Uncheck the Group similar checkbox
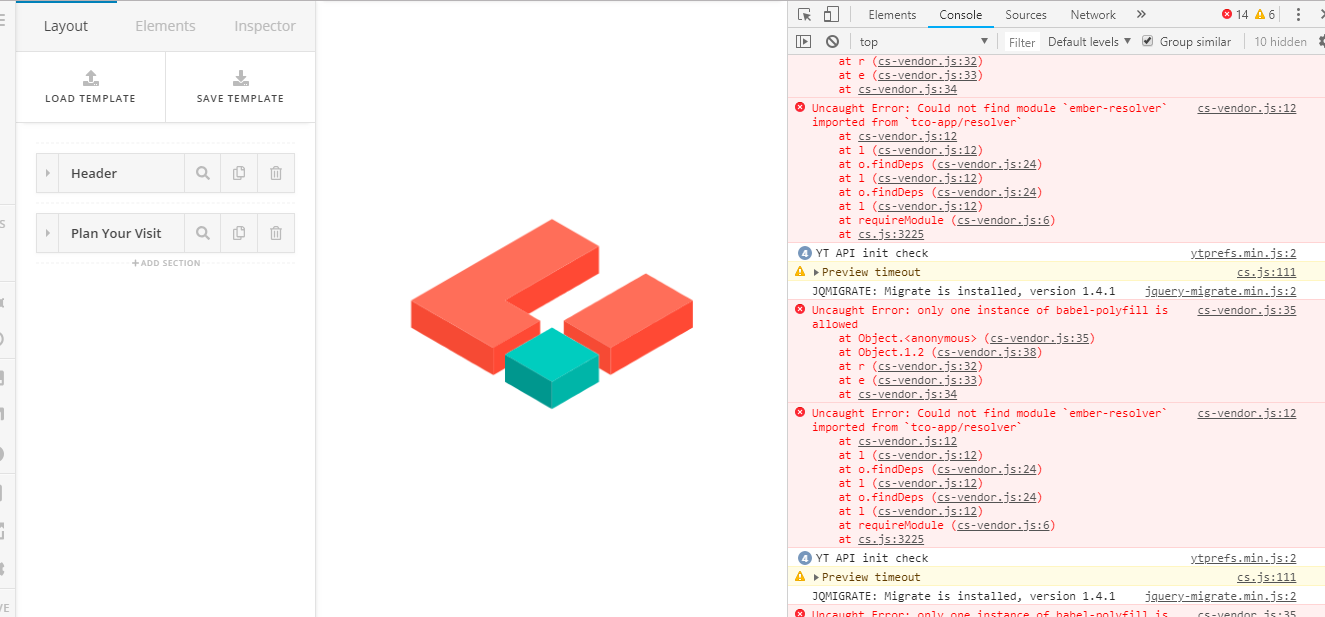 1148,42
